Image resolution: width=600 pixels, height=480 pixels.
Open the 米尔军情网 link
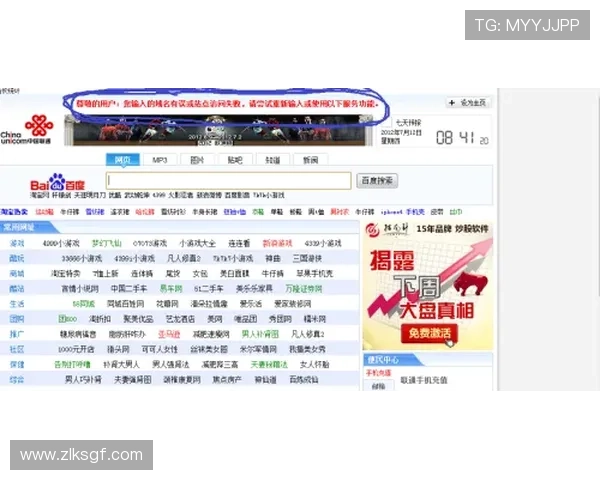258,349
